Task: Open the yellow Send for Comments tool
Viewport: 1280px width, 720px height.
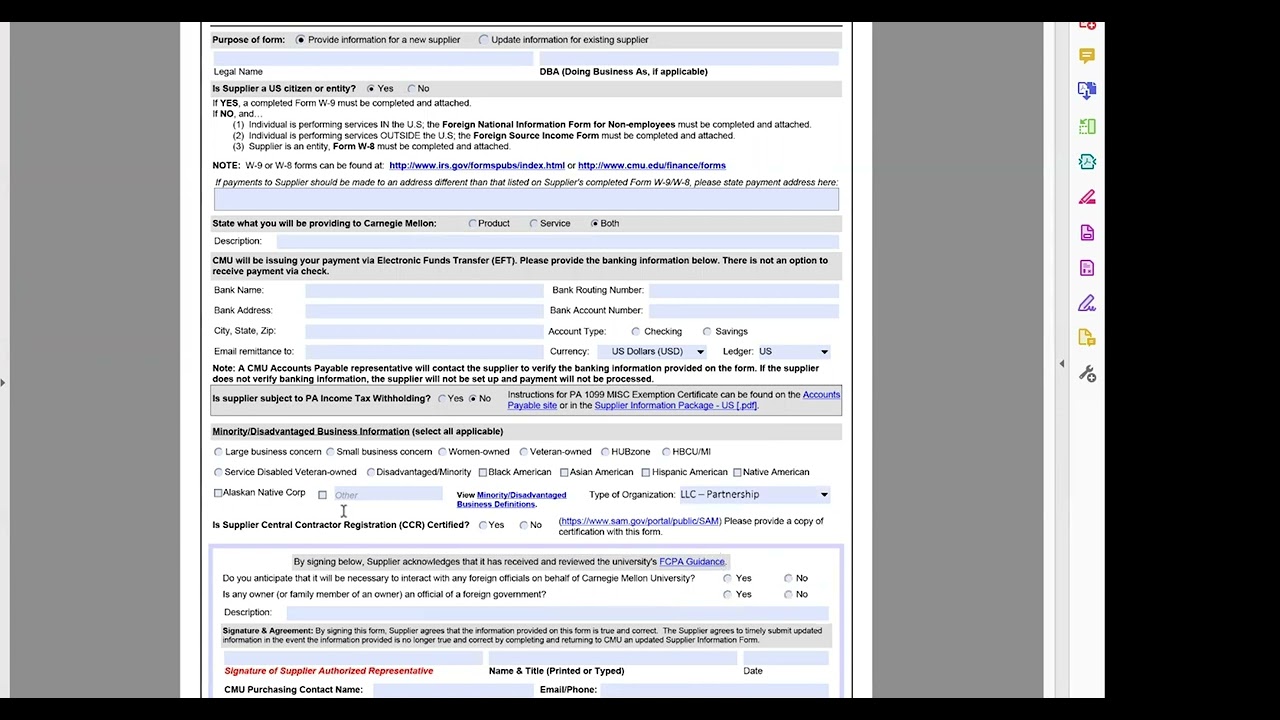Action: tap(1087, 338)
